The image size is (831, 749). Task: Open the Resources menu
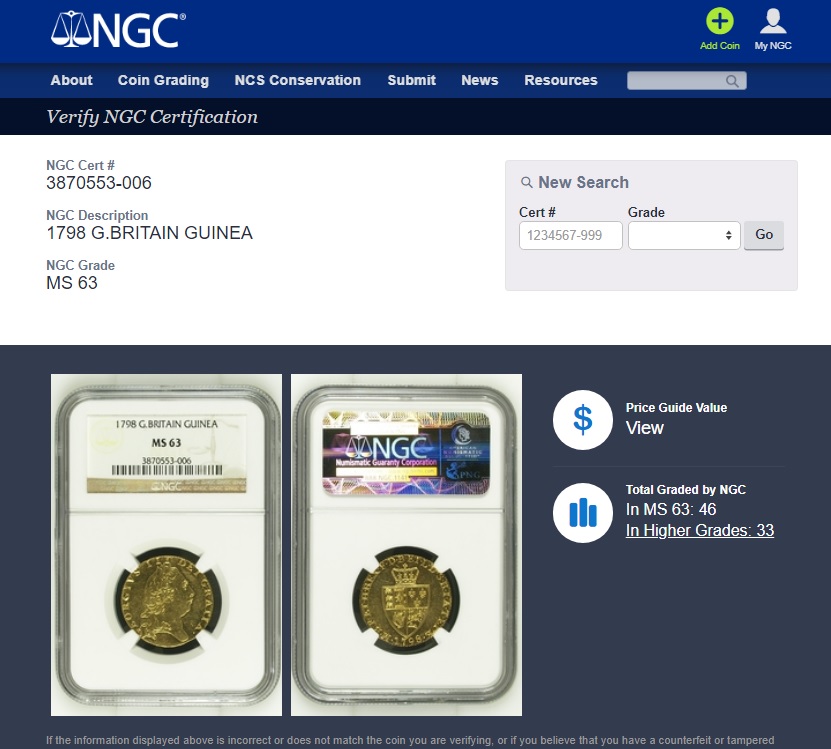tap(561, 80)
